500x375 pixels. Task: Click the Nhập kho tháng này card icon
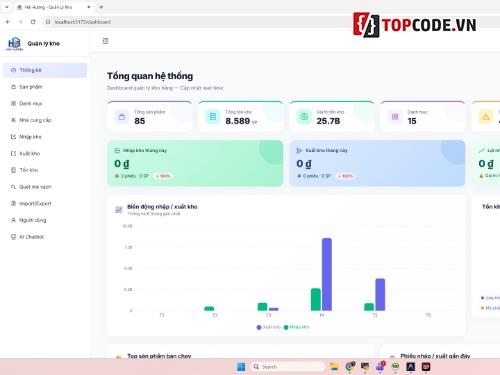[x=117, y=151]
